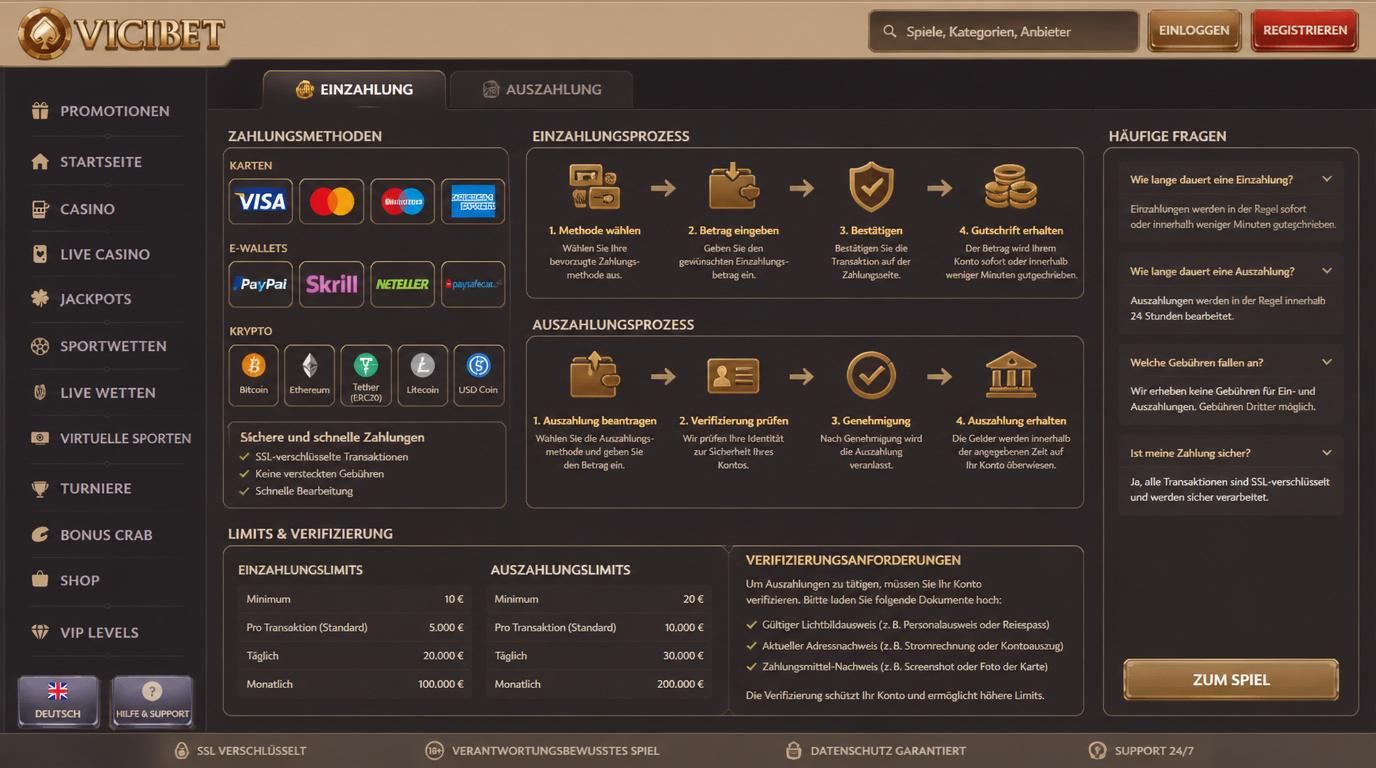
Task: Select the PayPal e-wallet option
Action: click(261, 284)
